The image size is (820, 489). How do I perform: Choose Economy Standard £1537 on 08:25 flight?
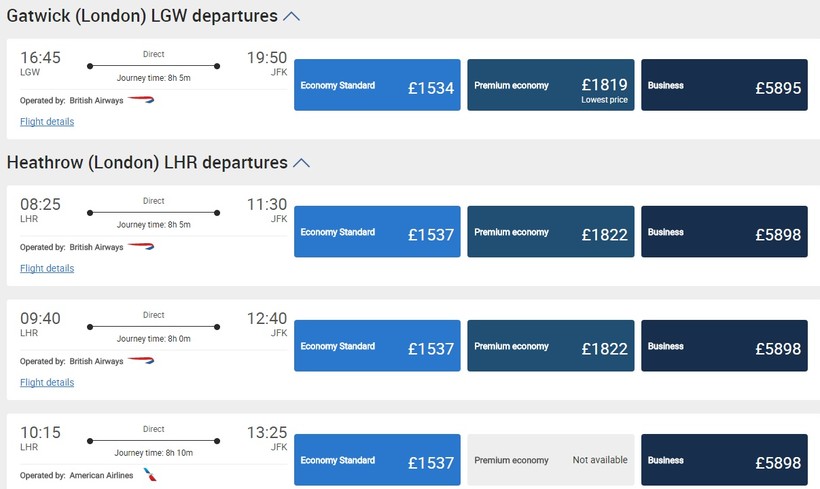377,232
